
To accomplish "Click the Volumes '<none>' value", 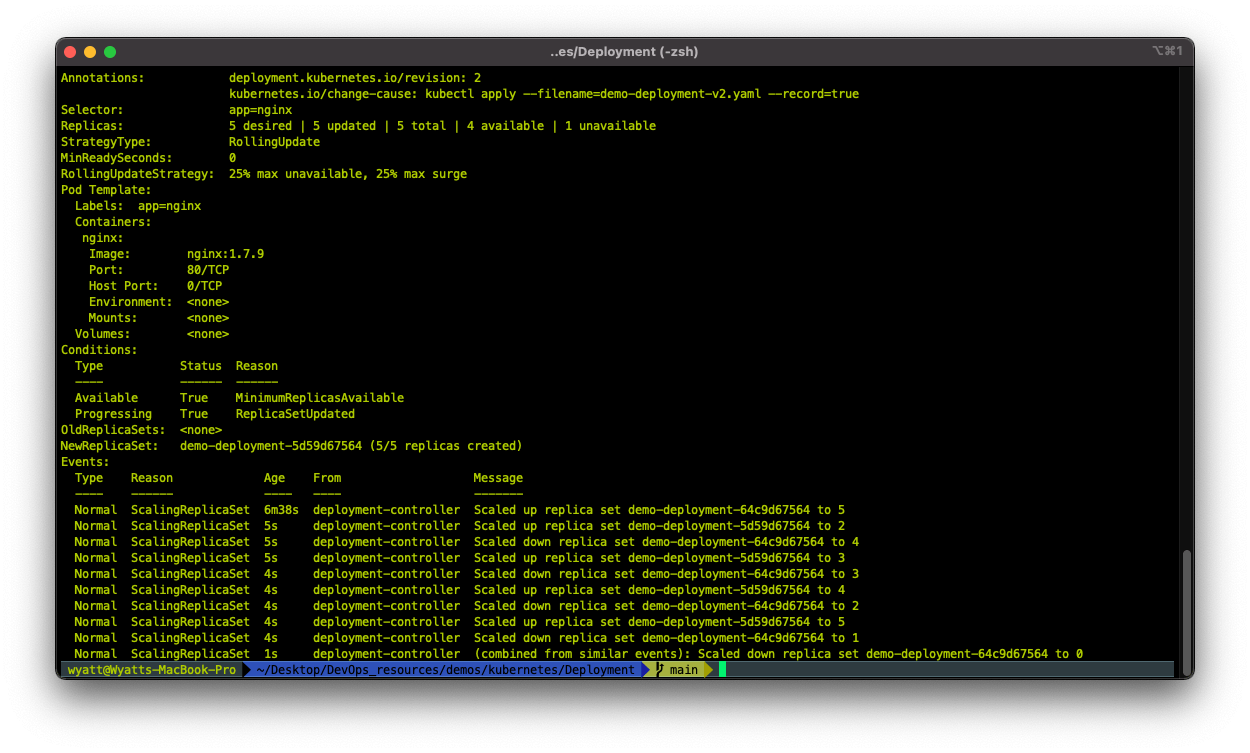I will [x=208, y=334].
